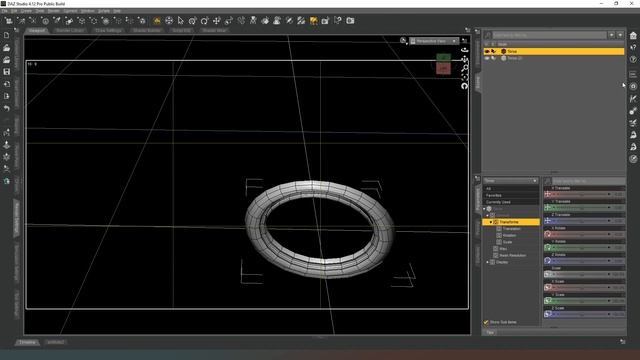Image resolution: width=640 pixels, height=360 pixels.
Task: Hide the selected Torus via eye icon
Action: click(x=487, y=51)
